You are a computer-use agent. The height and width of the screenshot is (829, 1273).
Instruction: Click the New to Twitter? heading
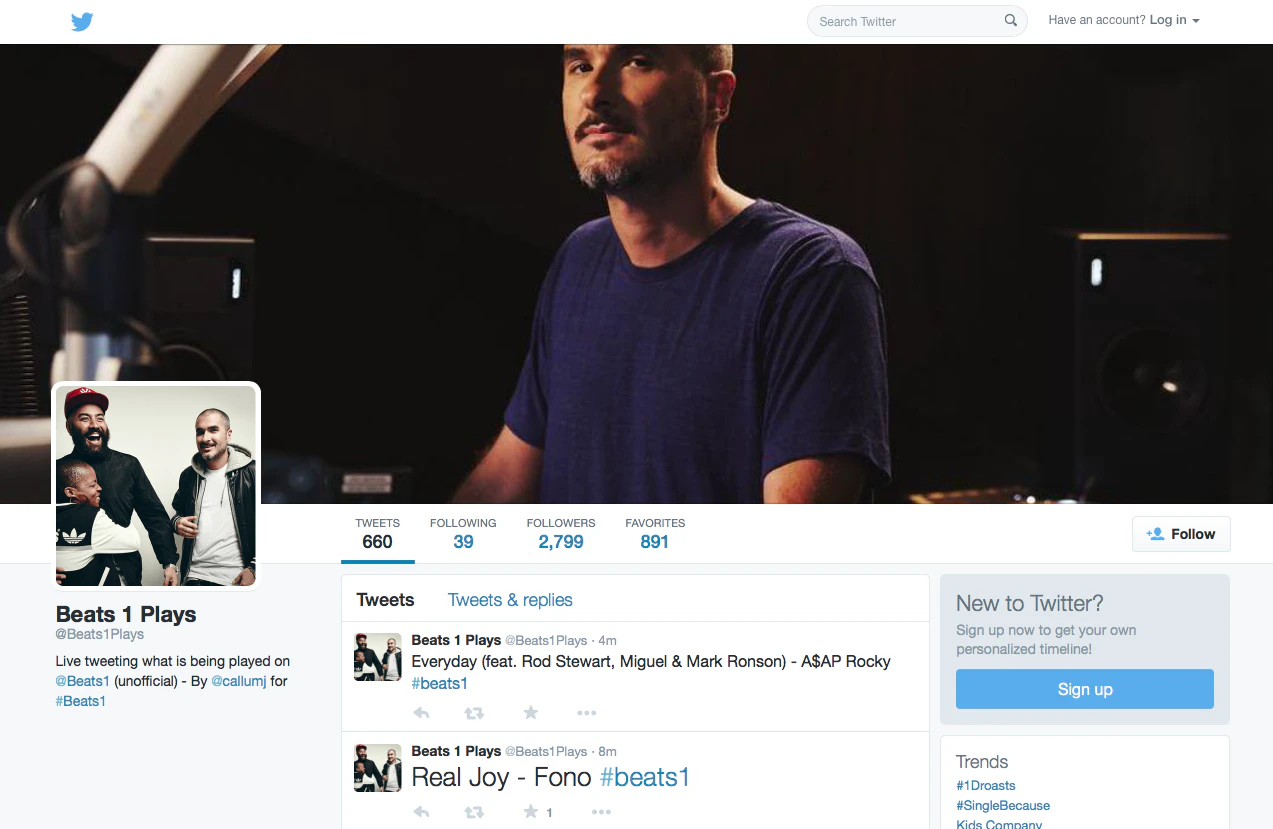(x=1030, y=603)
